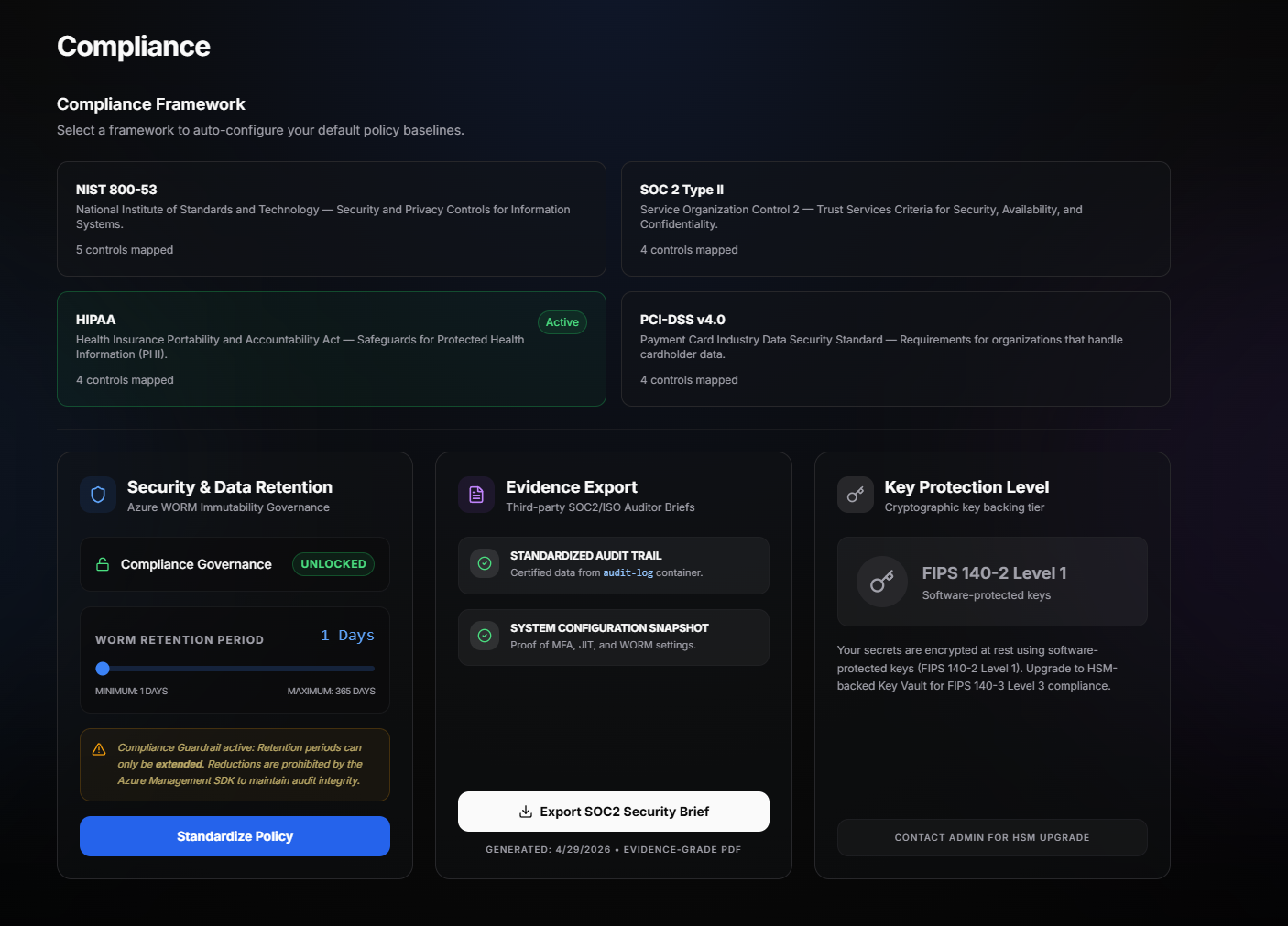Click the 'WORM RETENTION PERIOD' label

point(180,640)
